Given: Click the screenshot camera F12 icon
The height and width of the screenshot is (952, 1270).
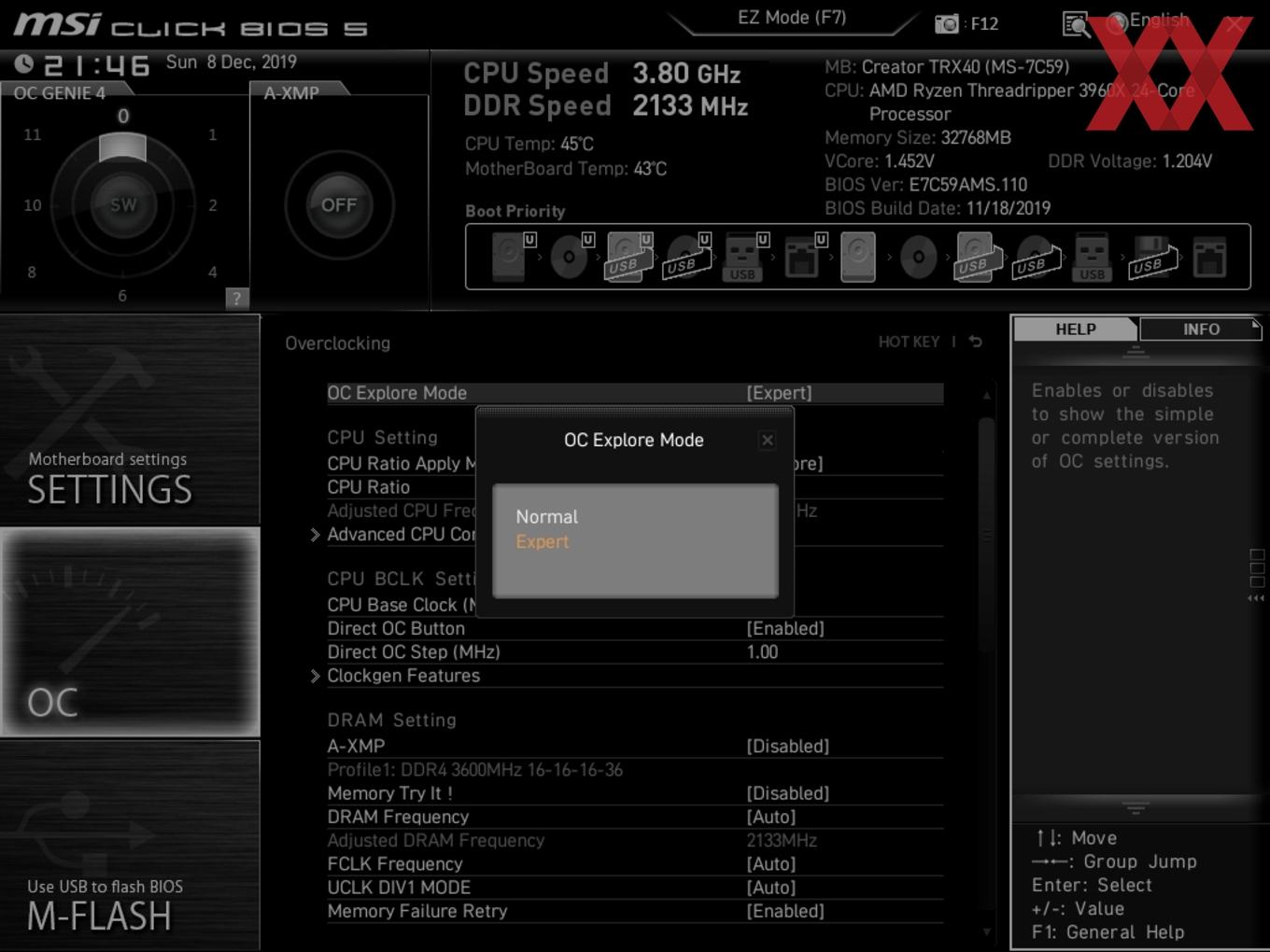Looking at the screenshot, I should (946, 24).
